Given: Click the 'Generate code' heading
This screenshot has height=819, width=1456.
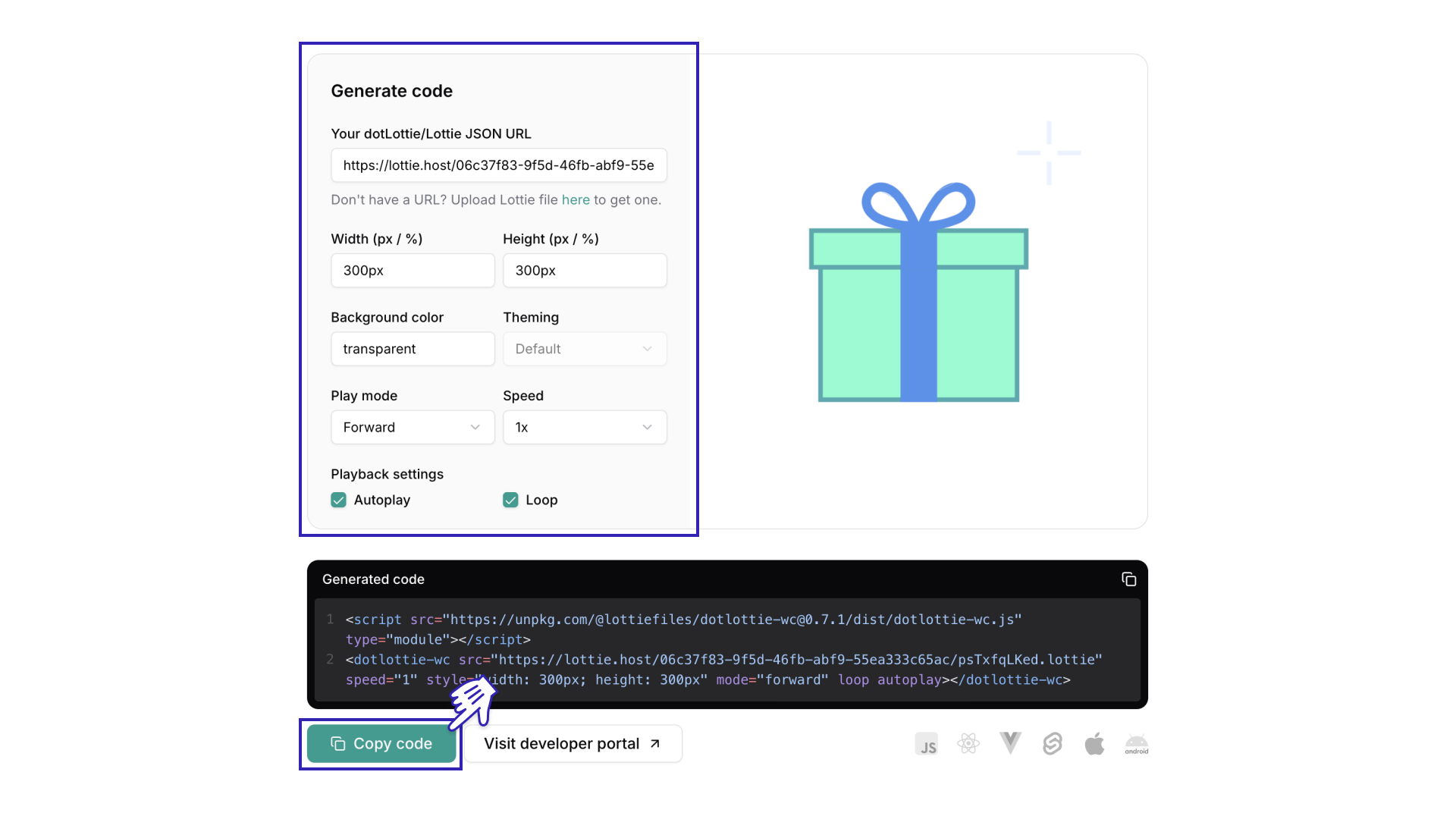Looking at the screenshot, I should pos(391,91).
